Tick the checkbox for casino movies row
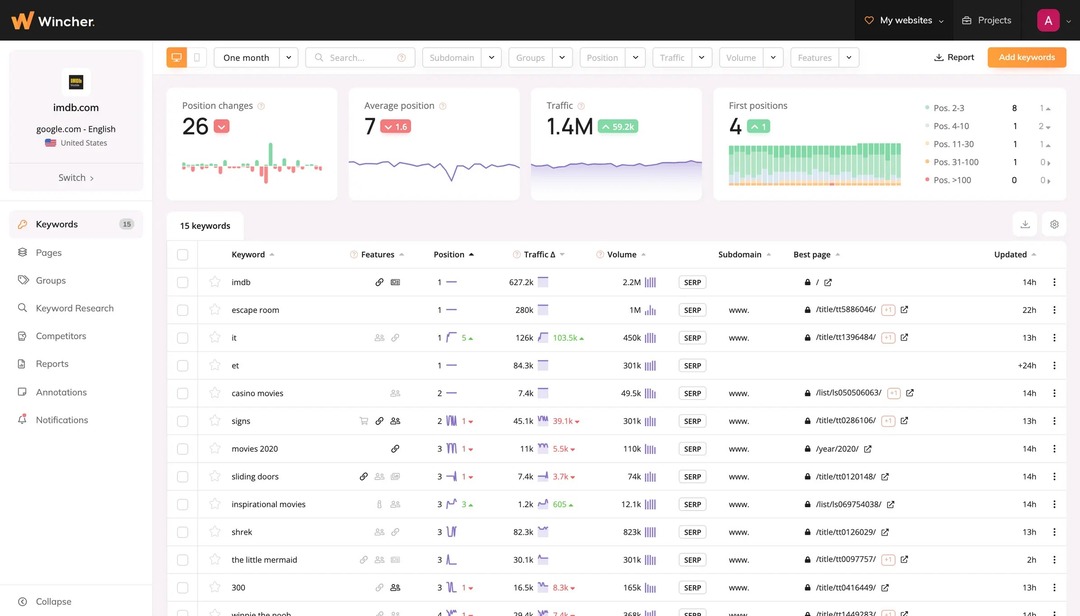The image size is (1080, 616). (183, 392)
